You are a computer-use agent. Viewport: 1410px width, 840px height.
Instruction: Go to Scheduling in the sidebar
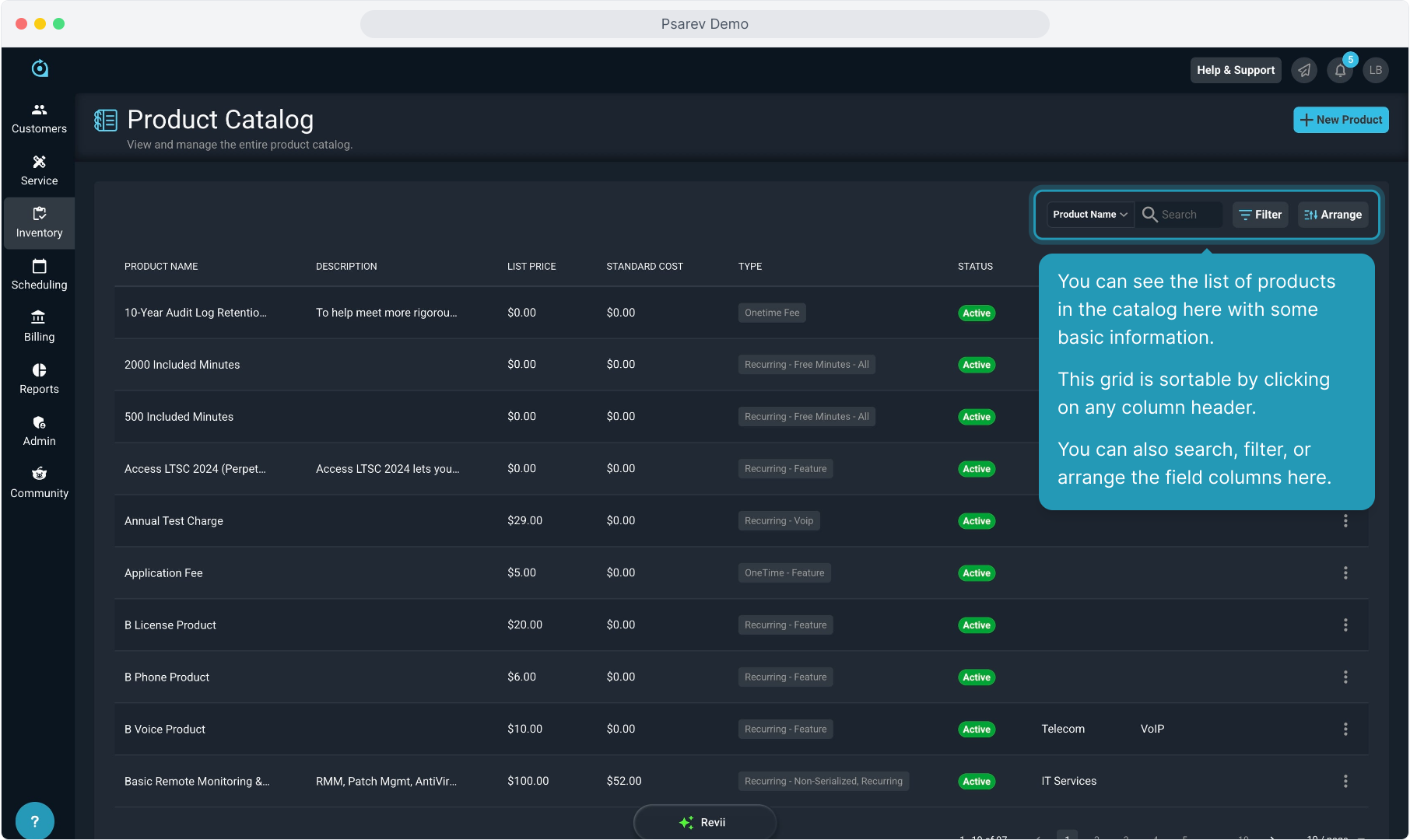39,275
